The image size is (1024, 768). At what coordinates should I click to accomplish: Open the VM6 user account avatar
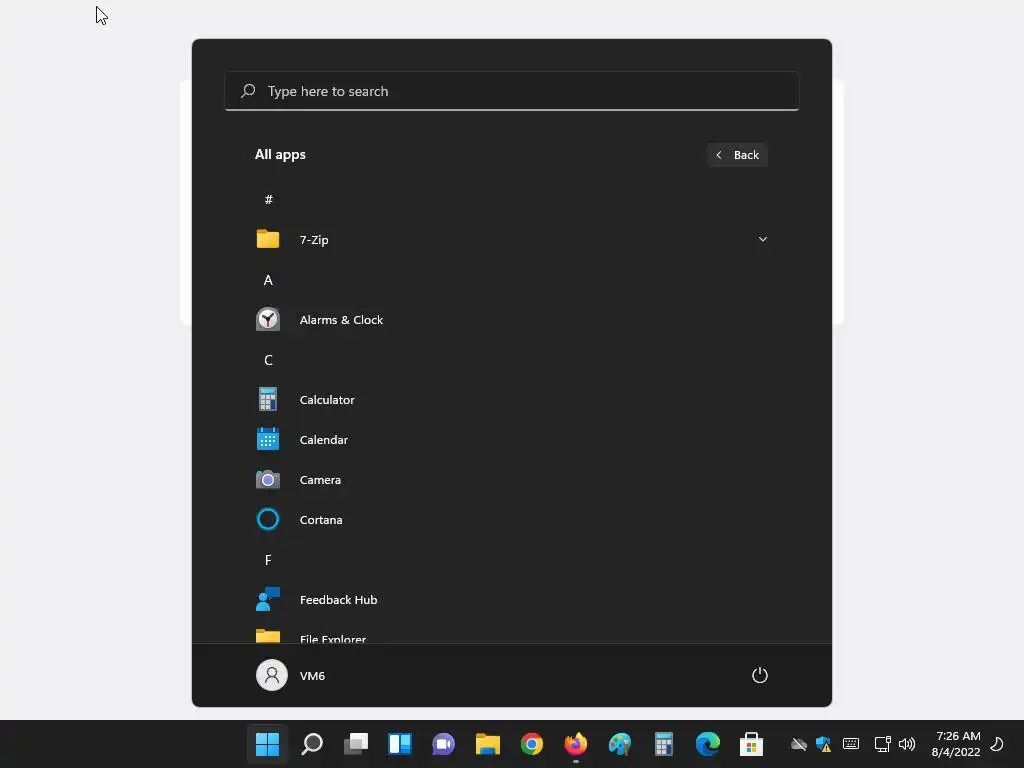click(272, 675)
